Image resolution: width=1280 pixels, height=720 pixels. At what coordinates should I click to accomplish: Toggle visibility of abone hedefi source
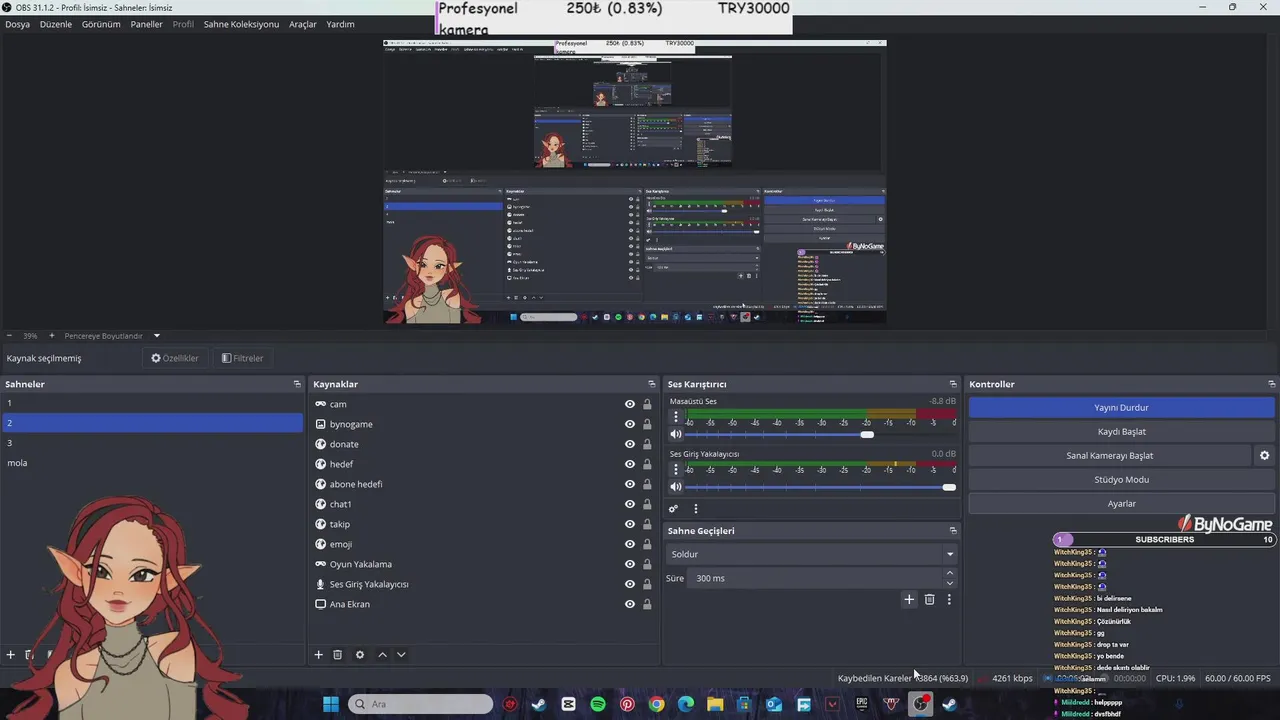point(630,484)
